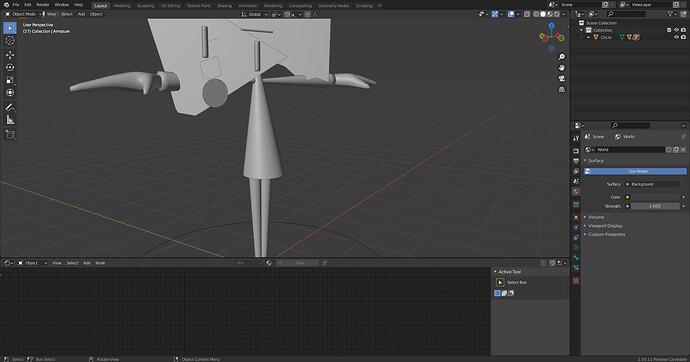This screenshot has width=690, height=362.
Task: Hide the Circle object in viewport
Action: point(676,37)
